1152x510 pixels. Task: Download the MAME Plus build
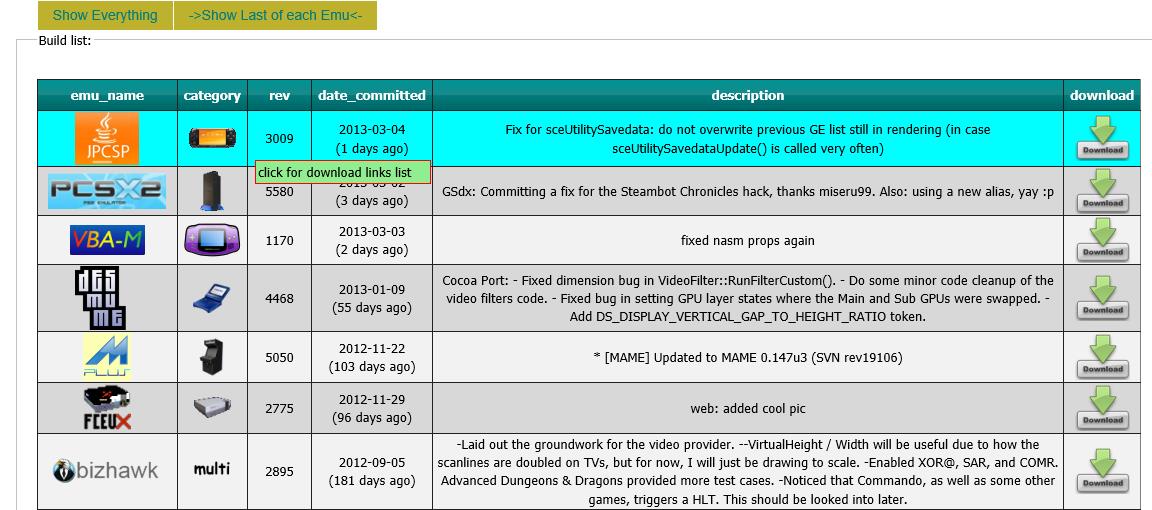pos(1102,357)
